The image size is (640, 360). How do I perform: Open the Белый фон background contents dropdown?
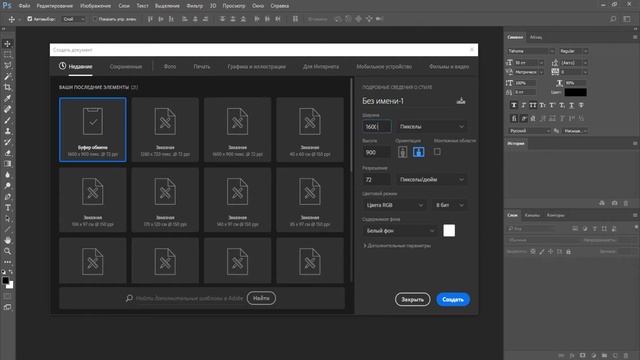pos(400,231)
